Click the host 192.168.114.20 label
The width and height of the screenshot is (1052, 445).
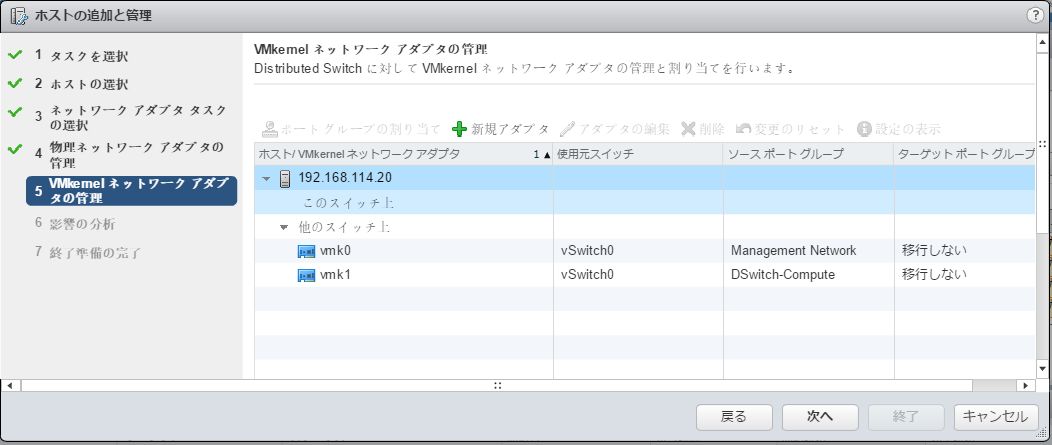click(x=345, y=178)
